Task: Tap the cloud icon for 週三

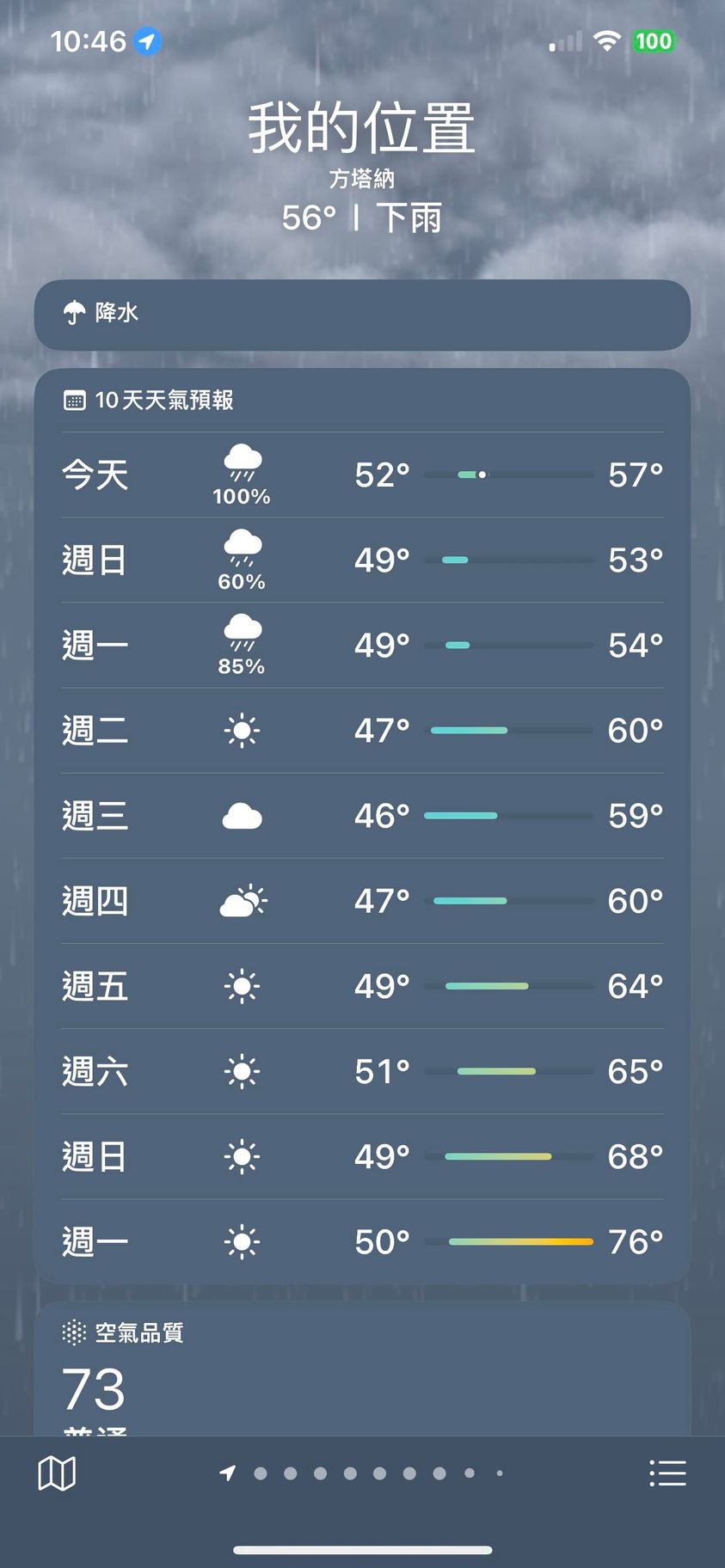Action: pyautogui.click(x=242, y=816)
